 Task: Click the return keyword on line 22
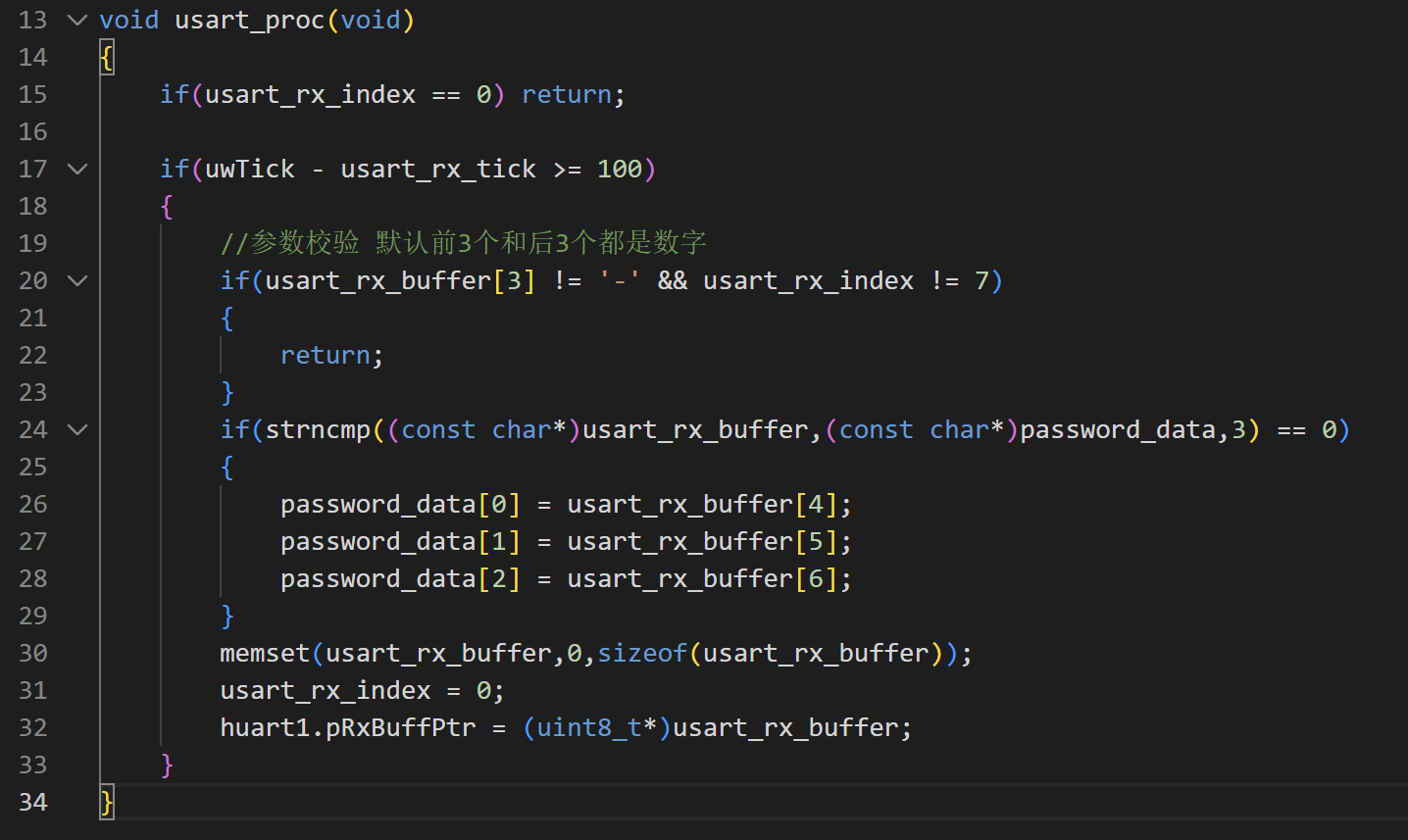(326, 355)
